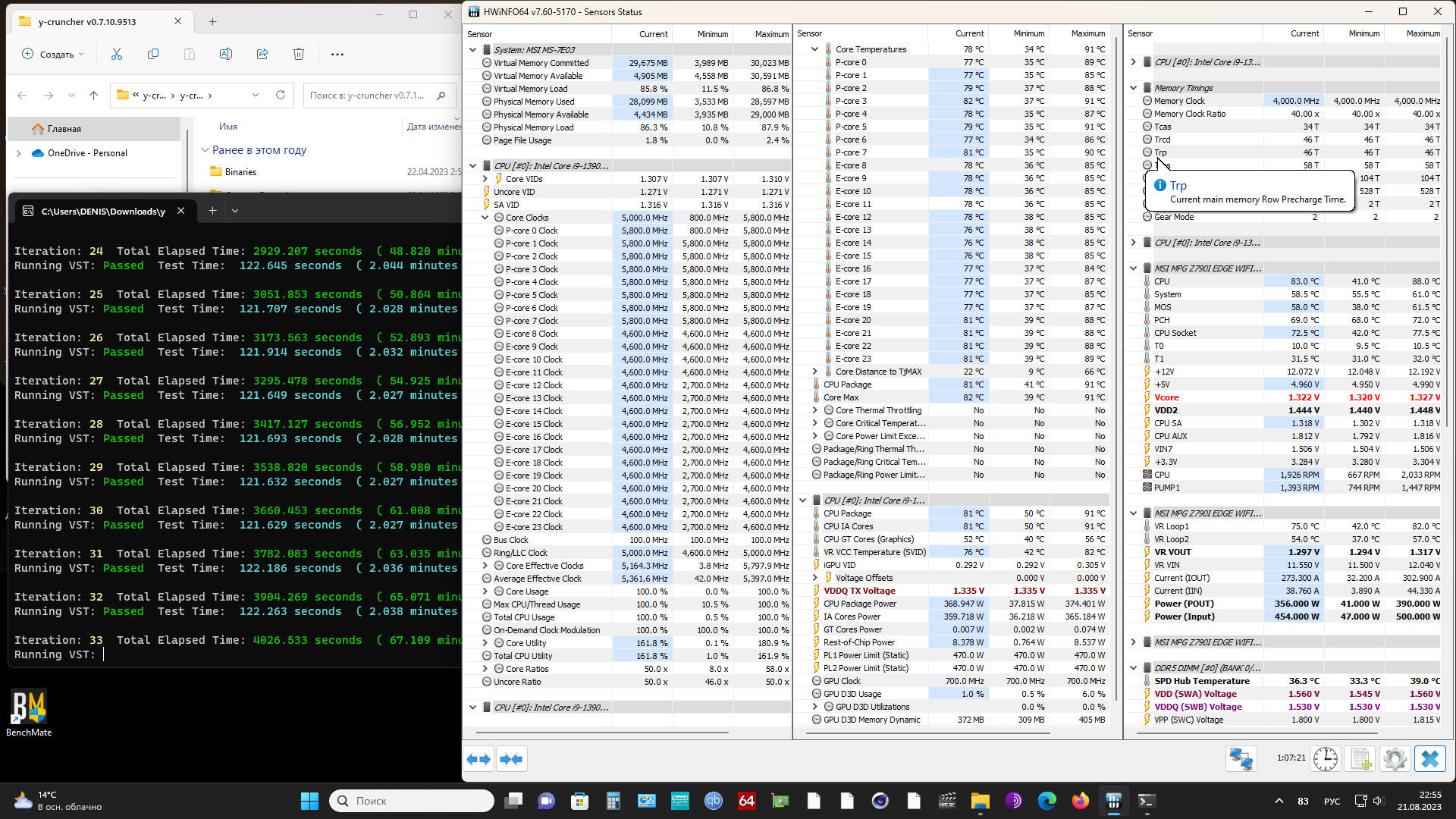The image size is (1456, 819).
Task: Collapse the Core Clocks tree node
Action: pos(485,218)
